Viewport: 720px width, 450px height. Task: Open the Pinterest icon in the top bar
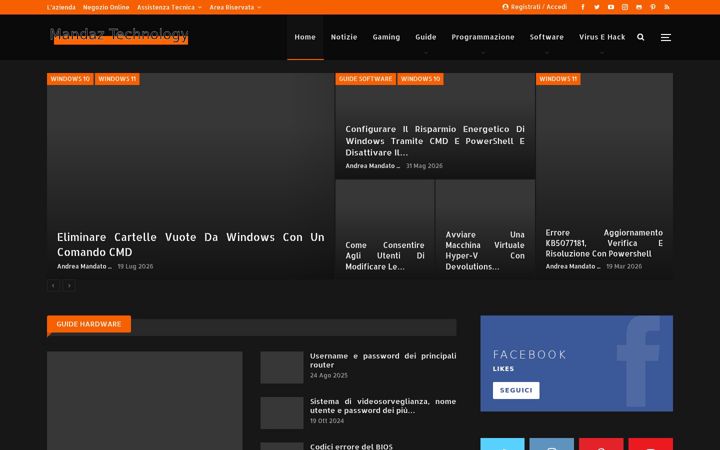click(653, 7)
